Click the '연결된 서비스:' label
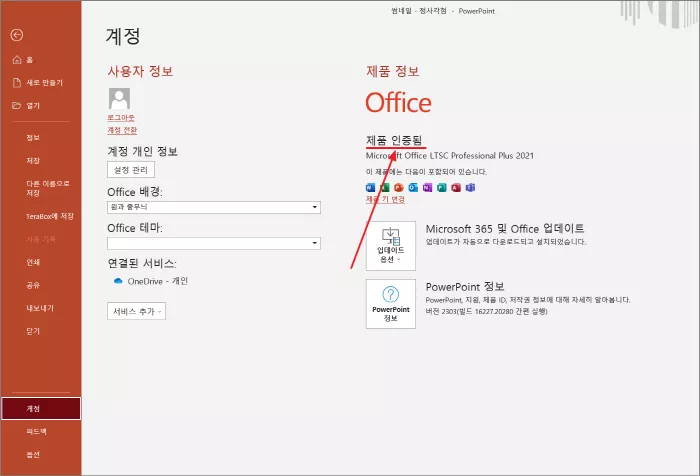700x476 pixels. point(142,263)
